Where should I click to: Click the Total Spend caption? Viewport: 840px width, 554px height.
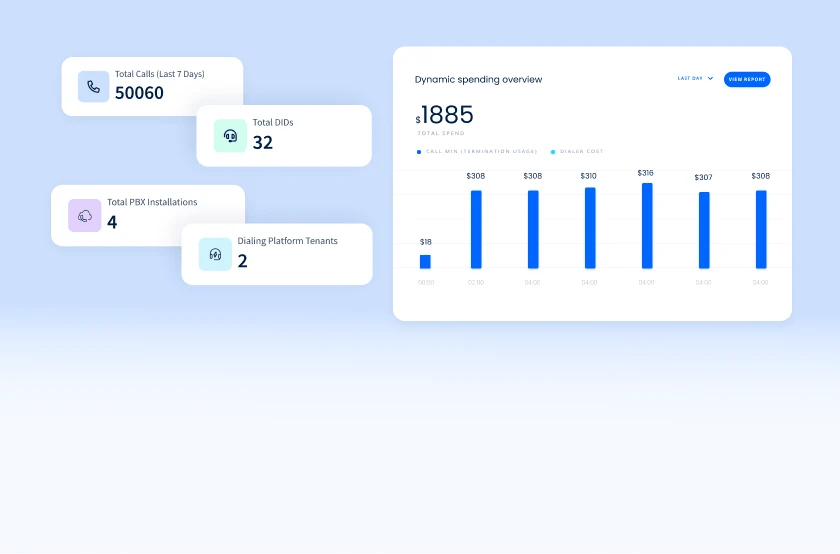(x=441, y=133)
